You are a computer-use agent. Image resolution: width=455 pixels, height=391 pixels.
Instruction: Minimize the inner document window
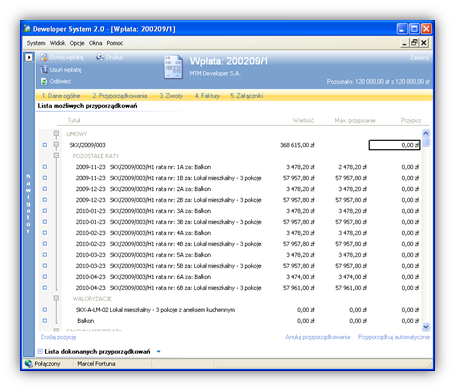click(x=404, y=43)
